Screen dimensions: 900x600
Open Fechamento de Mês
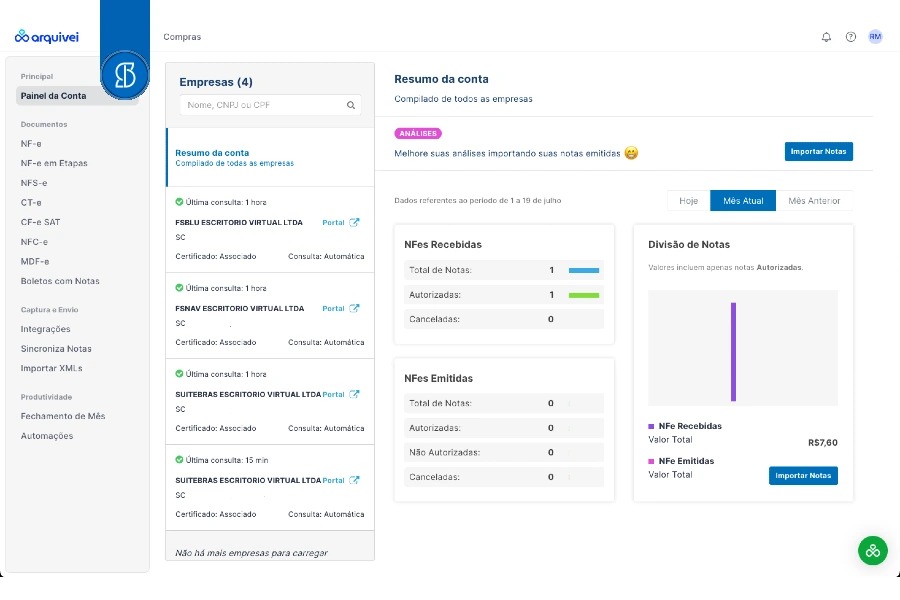pyautogui.click(x=63, y=416)
